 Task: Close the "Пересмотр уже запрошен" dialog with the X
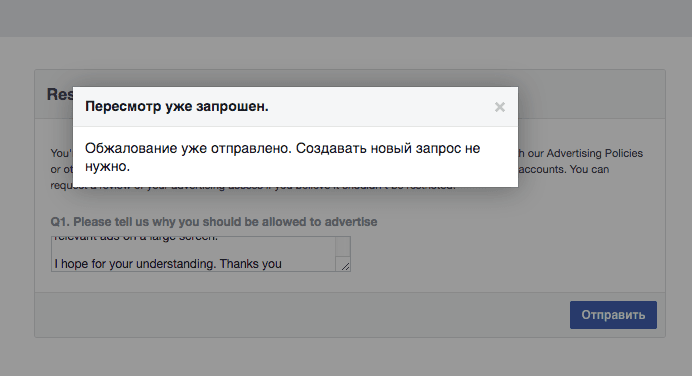pyautogui.click(x=500, y=107)
